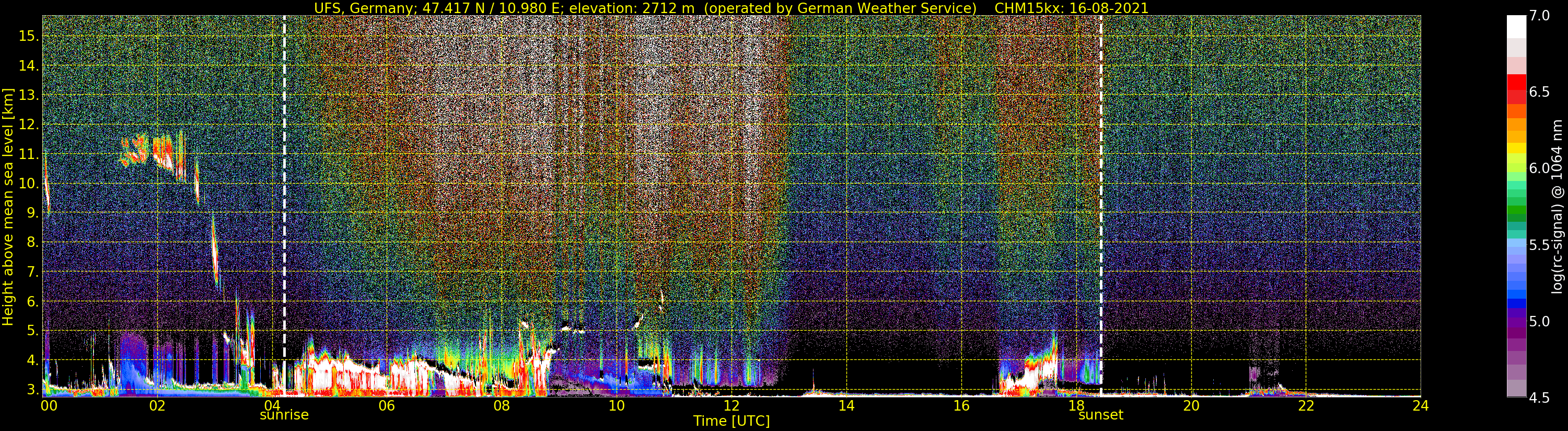Click time axis tick '20'

point(1191,405)
